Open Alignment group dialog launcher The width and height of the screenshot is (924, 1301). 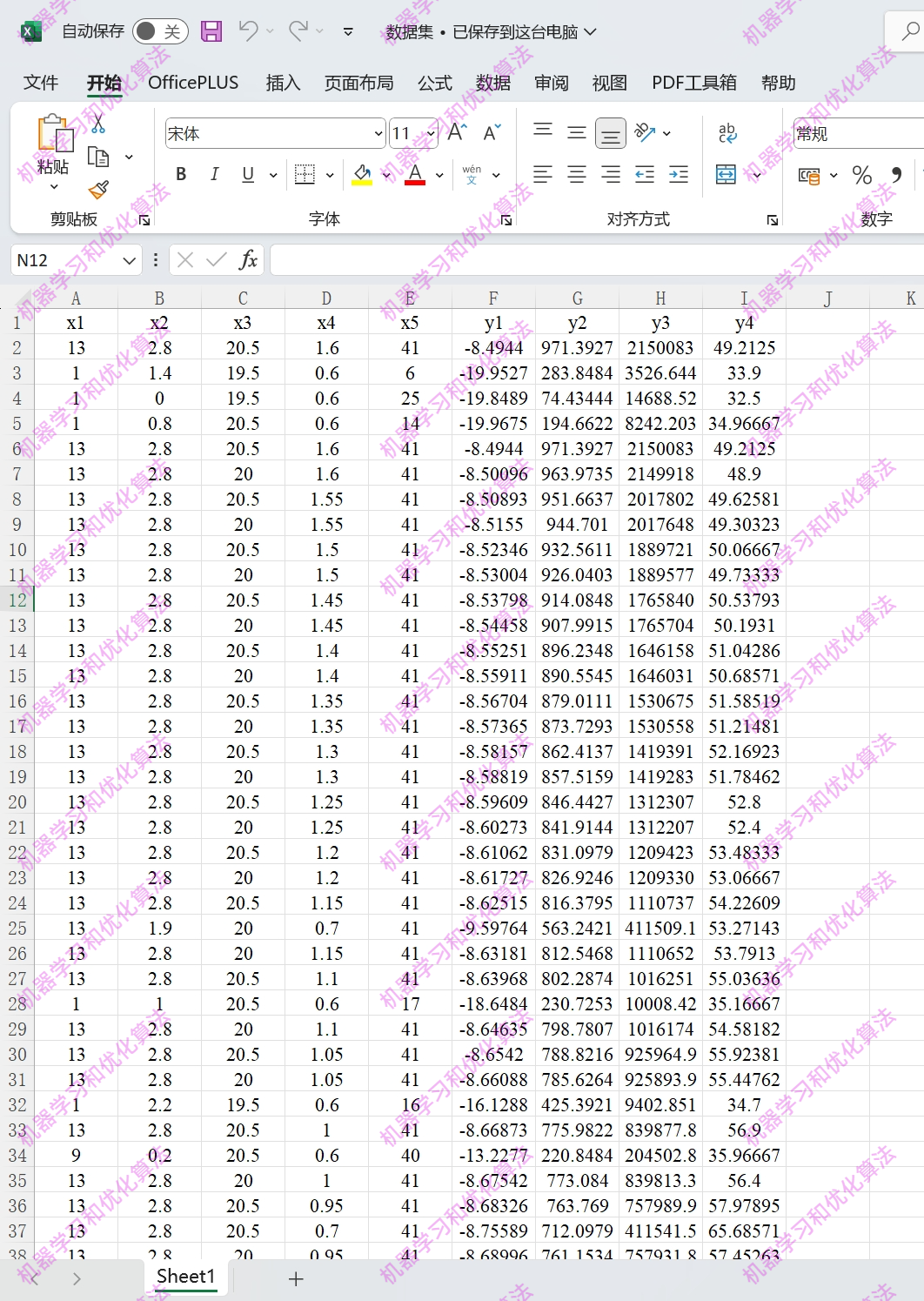(772, 220)
